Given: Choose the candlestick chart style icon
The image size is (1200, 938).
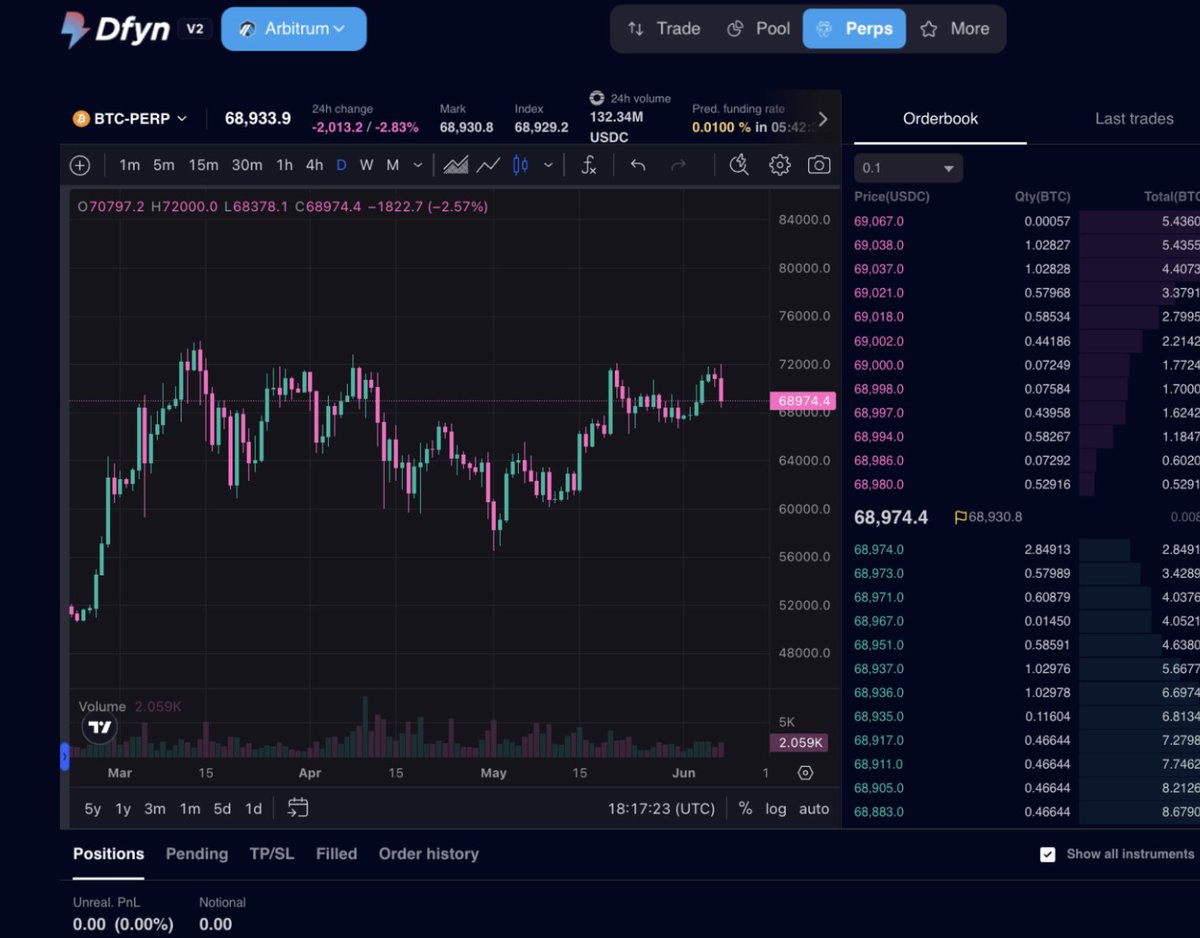Looking at the screenshot, I should tap(520, 166).
